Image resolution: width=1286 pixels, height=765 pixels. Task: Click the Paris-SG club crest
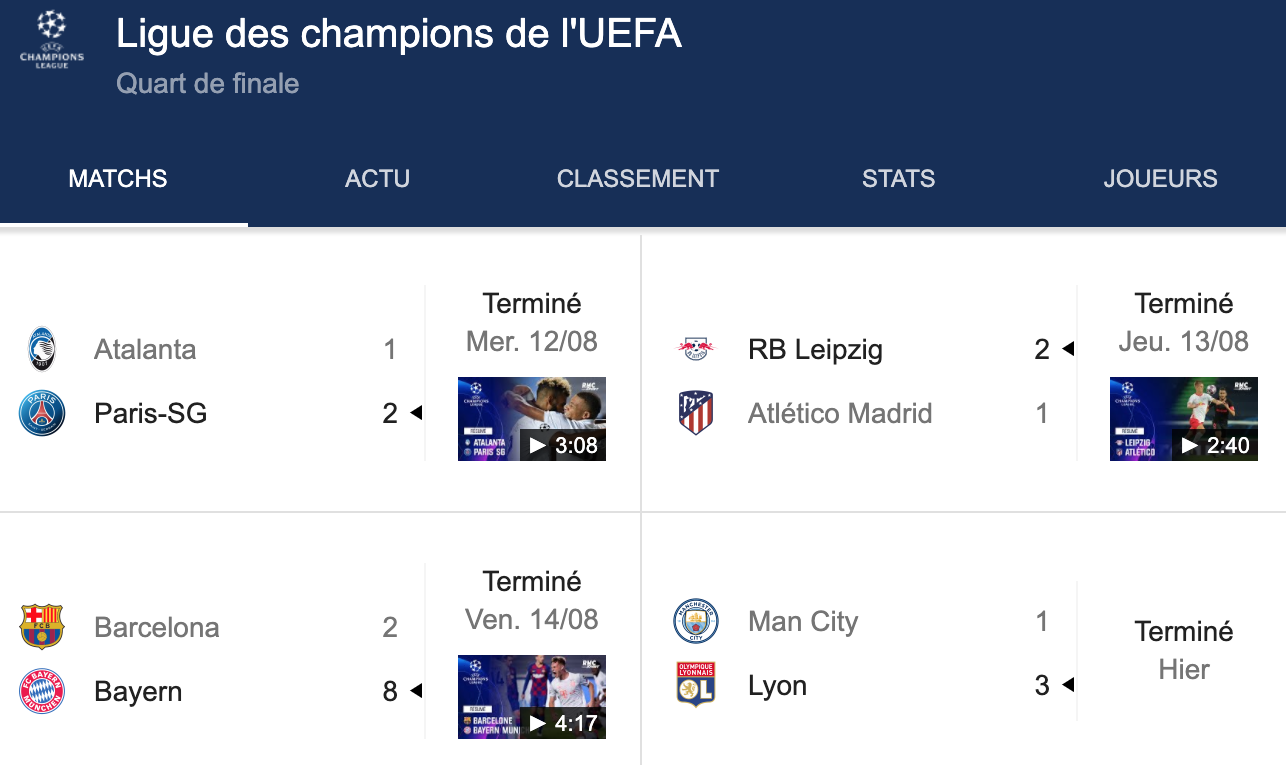[x=42, y=413]
